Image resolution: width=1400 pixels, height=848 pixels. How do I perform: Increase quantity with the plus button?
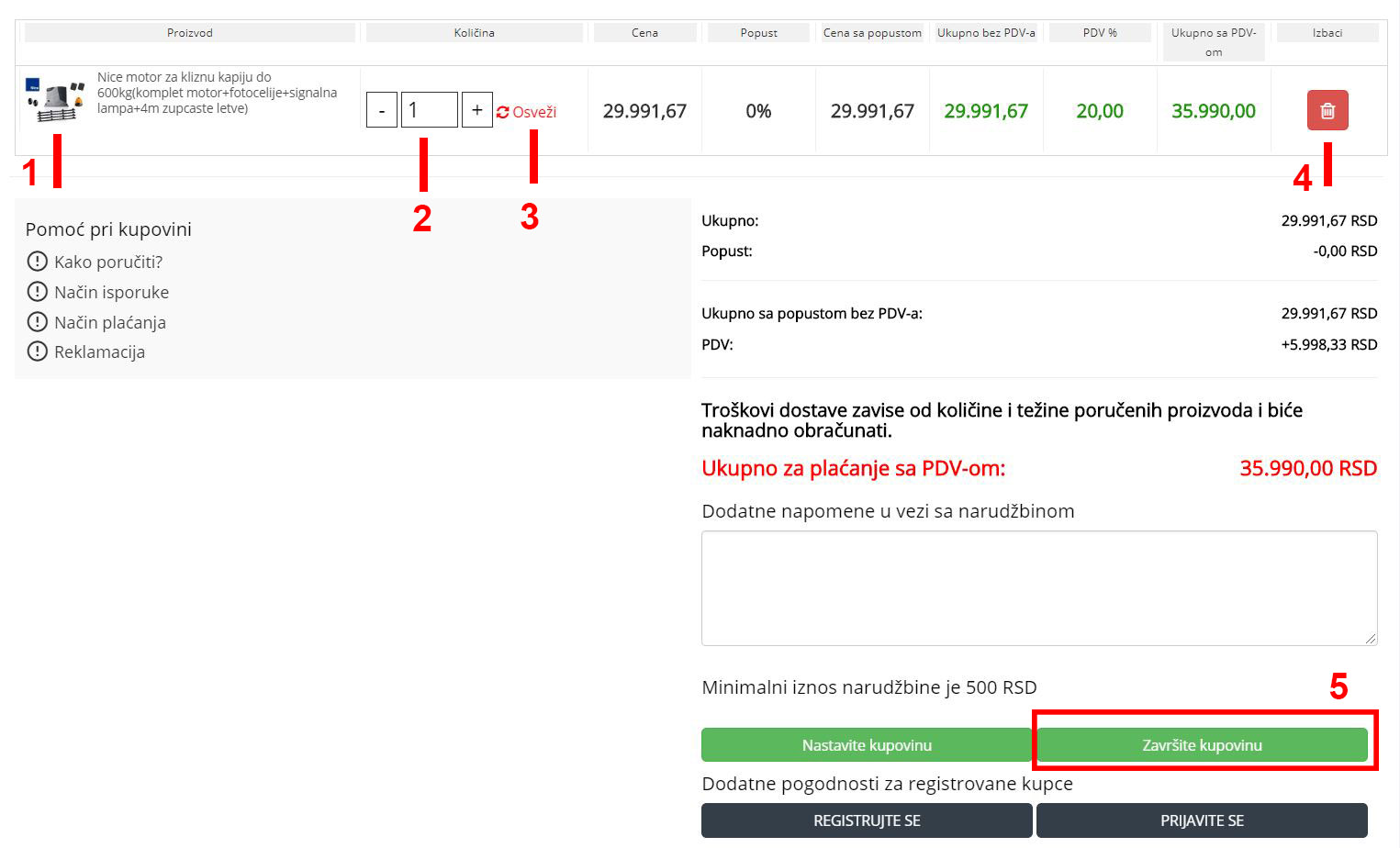476,110
